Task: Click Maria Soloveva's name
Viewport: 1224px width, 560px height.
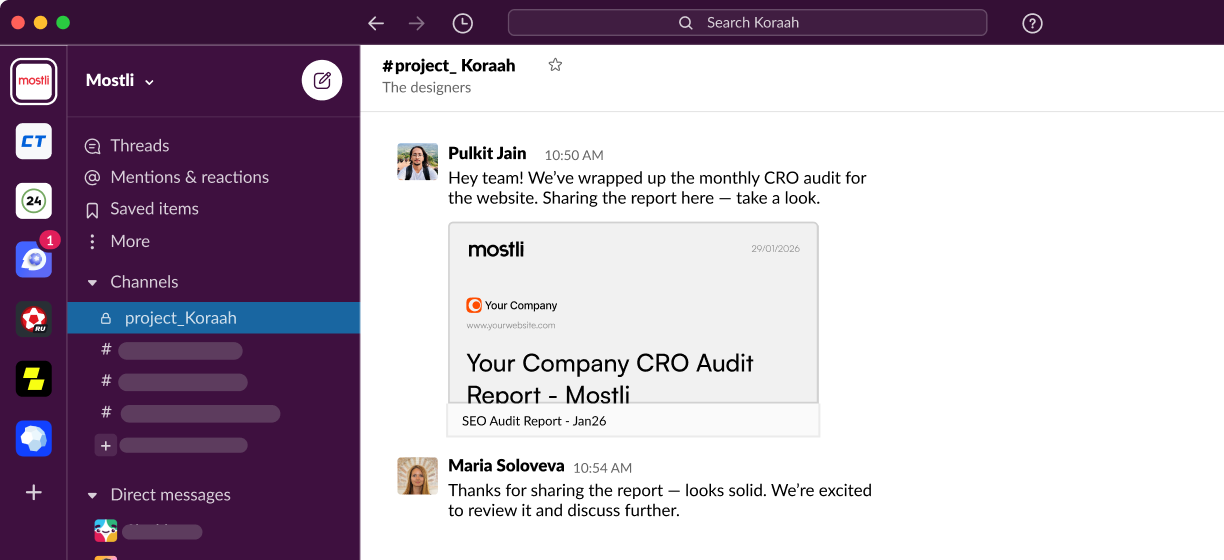Action: pos(506,466)
